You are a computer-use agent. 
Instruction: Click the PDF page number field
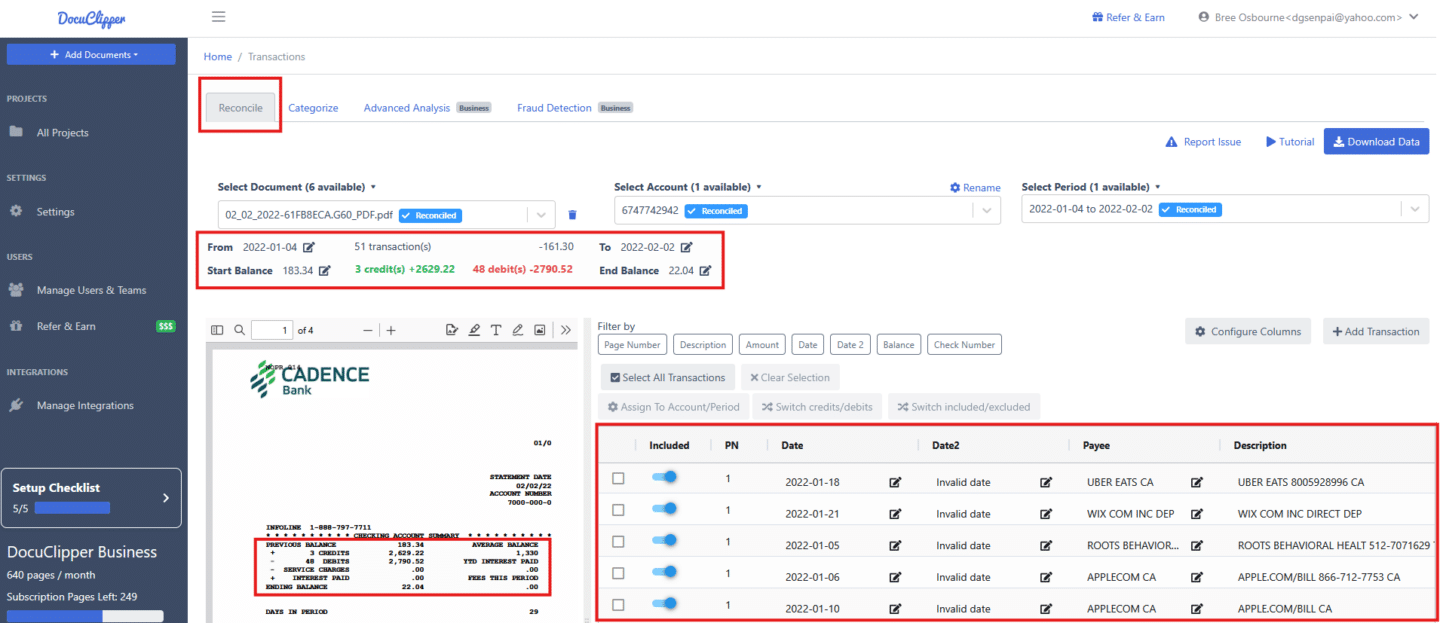coord(271,330)
